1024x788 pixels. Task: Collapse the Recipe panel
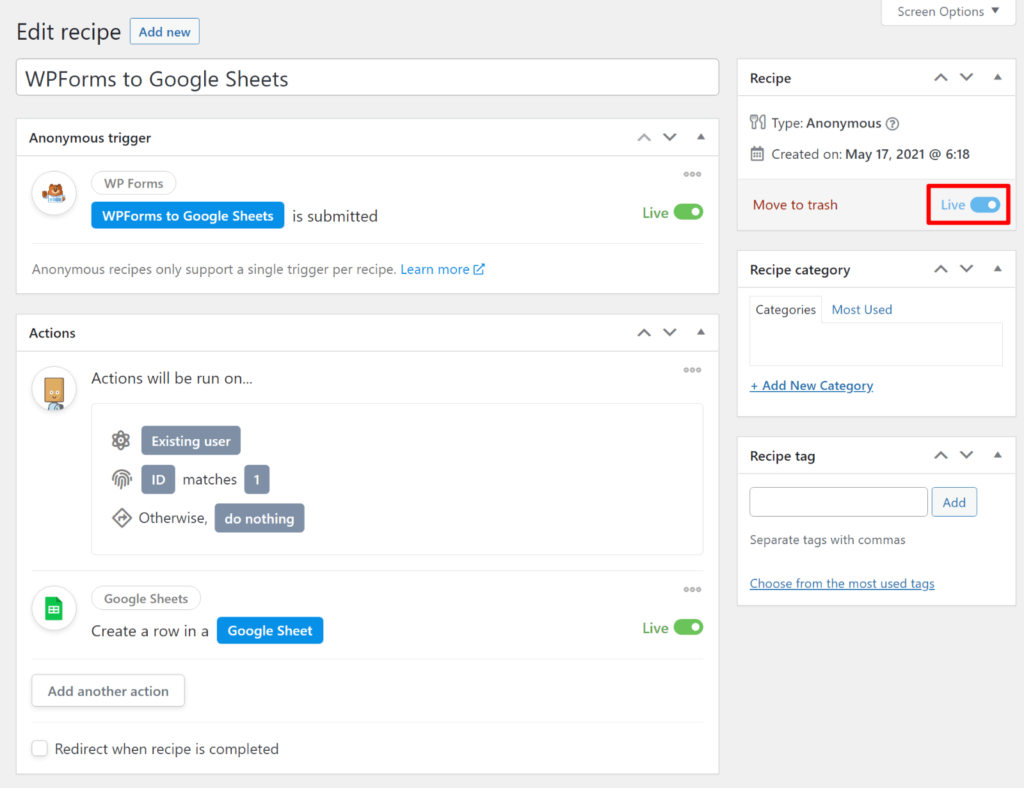click(x=997, y=77)
